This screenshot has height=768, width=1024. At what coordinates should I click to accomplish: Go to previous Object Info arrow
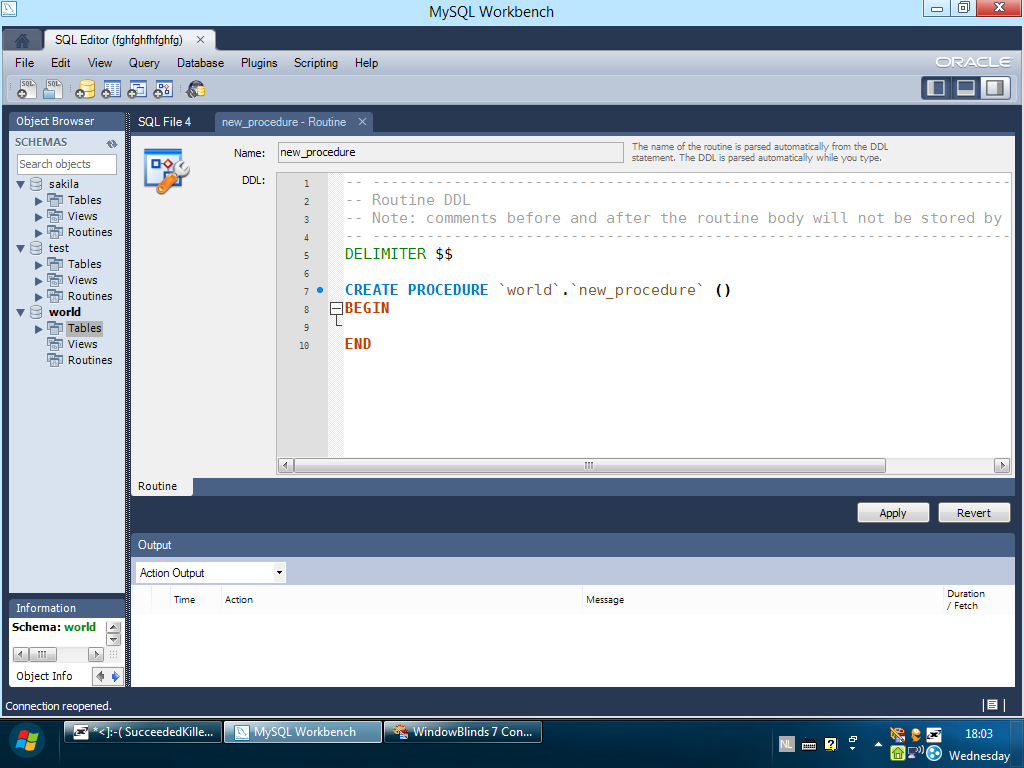[x=100, y=677]
